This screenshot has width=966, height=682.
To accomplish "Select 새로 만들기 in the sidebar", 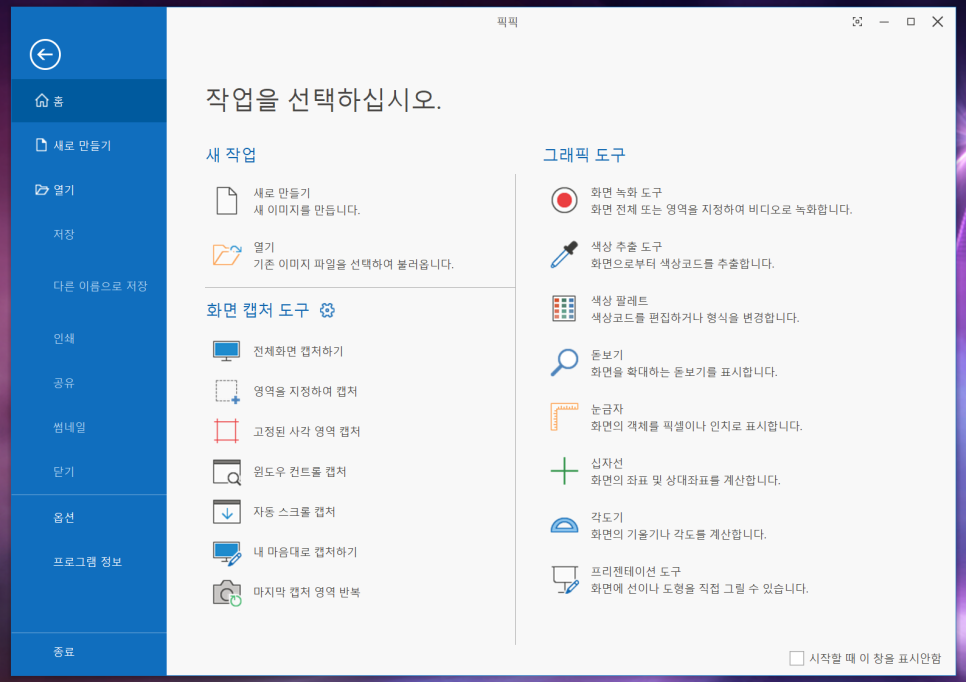I will [89, 145].
